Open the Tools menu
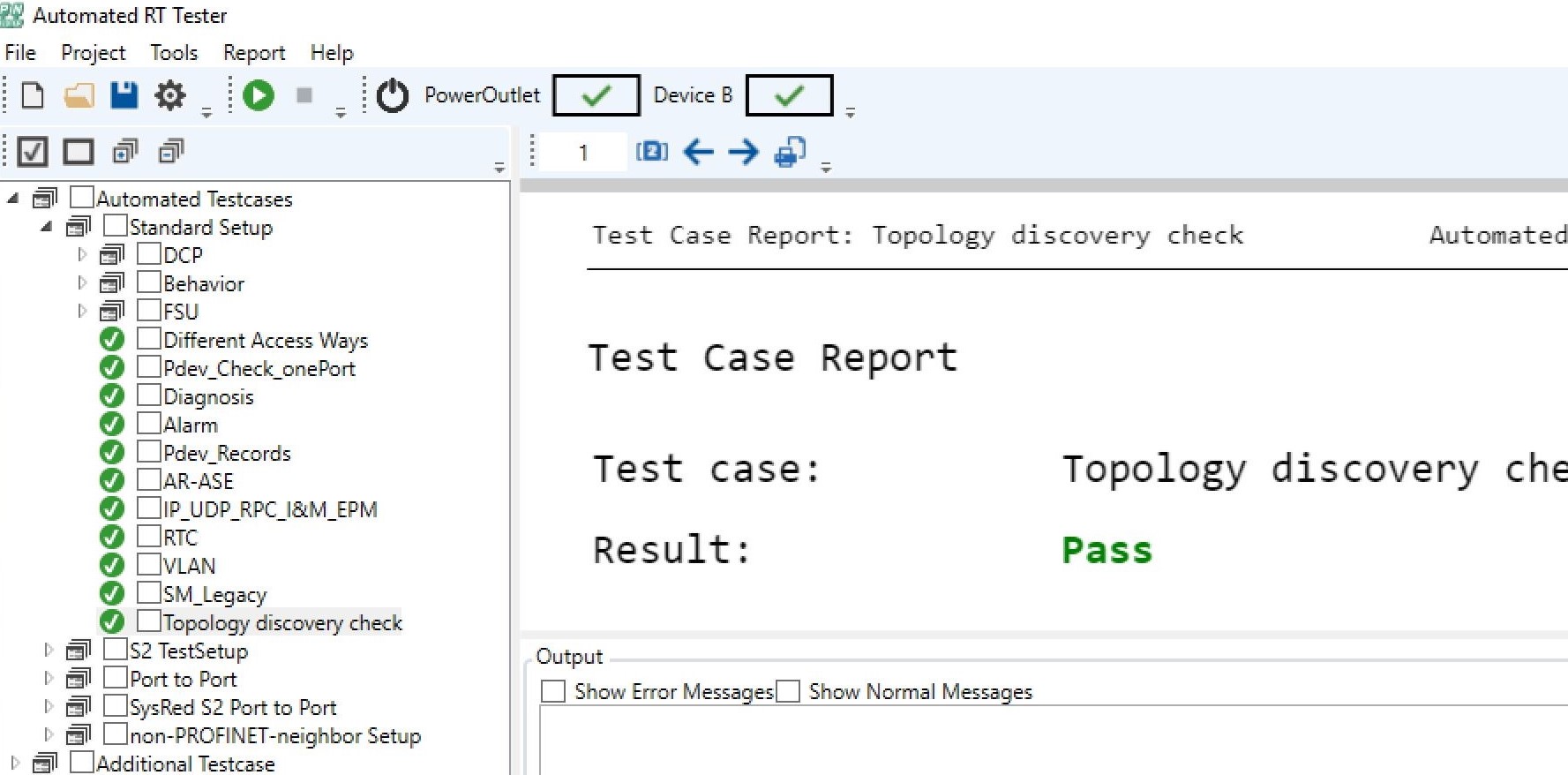The width and height of the screenshot is (1568, 775). pos(174,53)
